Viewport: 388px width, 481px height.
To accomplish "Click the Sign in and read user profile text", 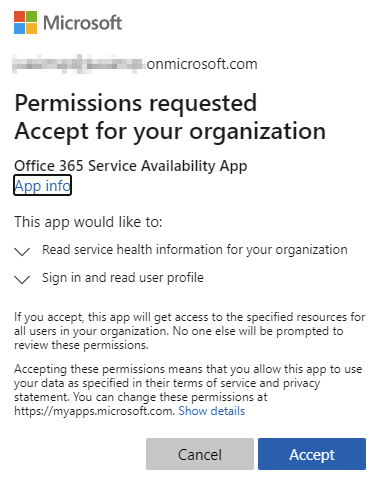I will [123, 278].
